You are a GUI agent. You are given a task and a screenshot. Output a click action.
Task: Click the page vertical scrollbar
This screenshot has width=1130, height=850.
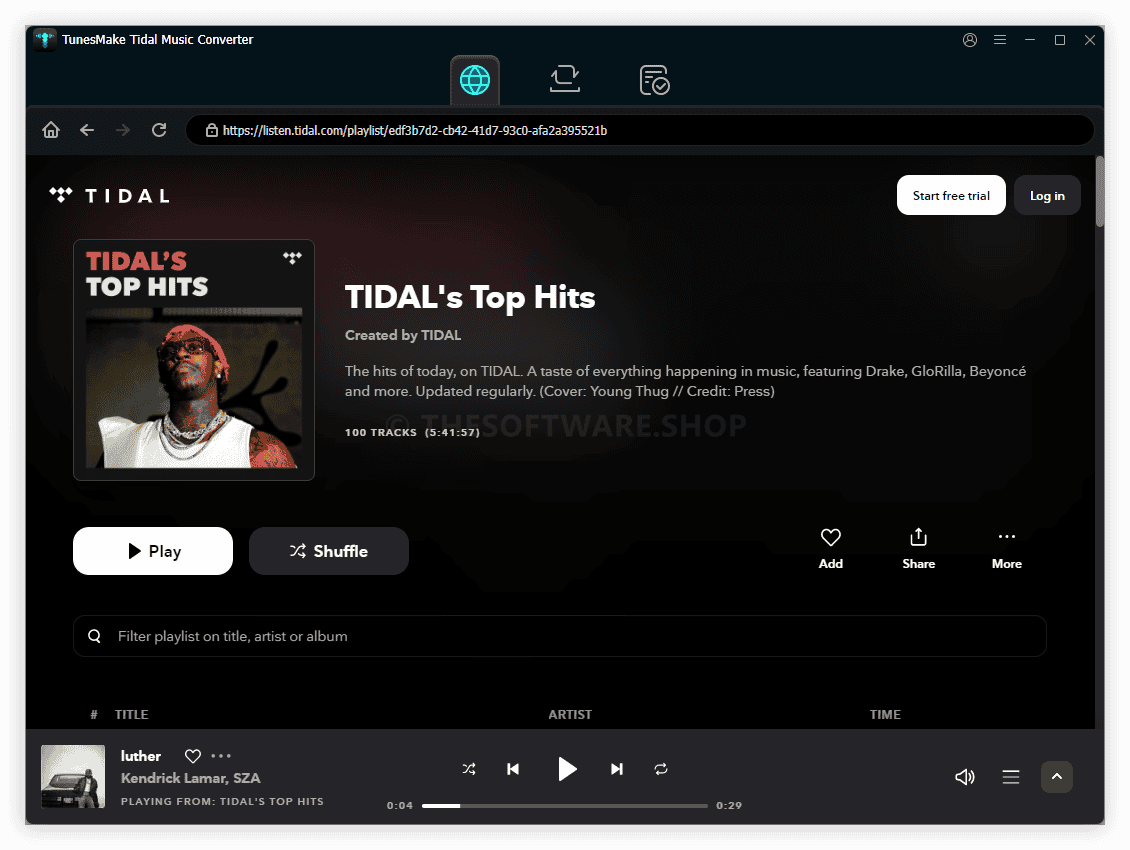pyautogui.click(x=1099, y=191)
